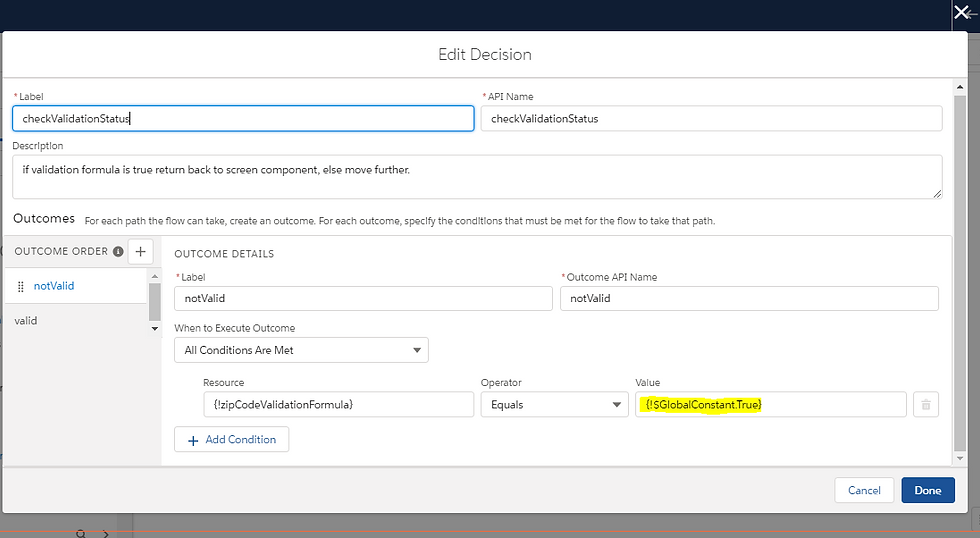Click the Edit Decision title

pyautogui.click(x=485, y=54)
